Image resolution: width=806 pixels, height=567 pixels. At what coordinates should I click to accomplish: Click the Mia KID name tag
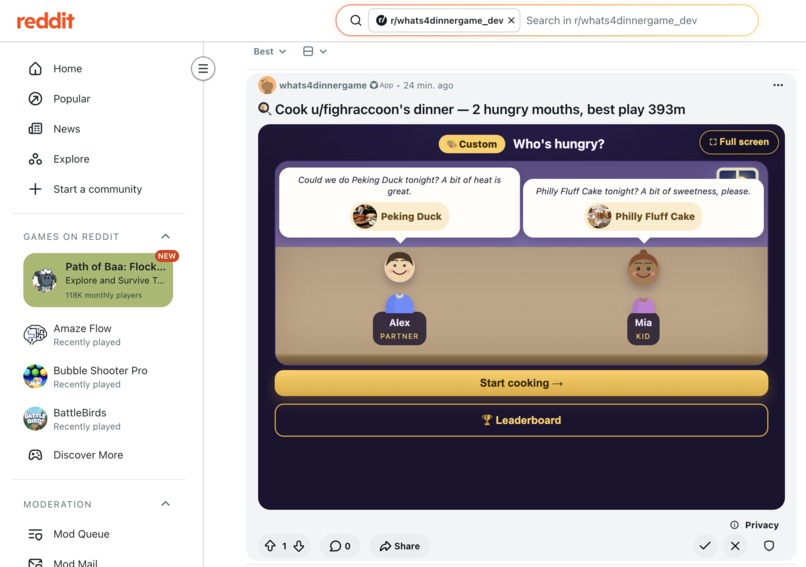click(643, 328)
